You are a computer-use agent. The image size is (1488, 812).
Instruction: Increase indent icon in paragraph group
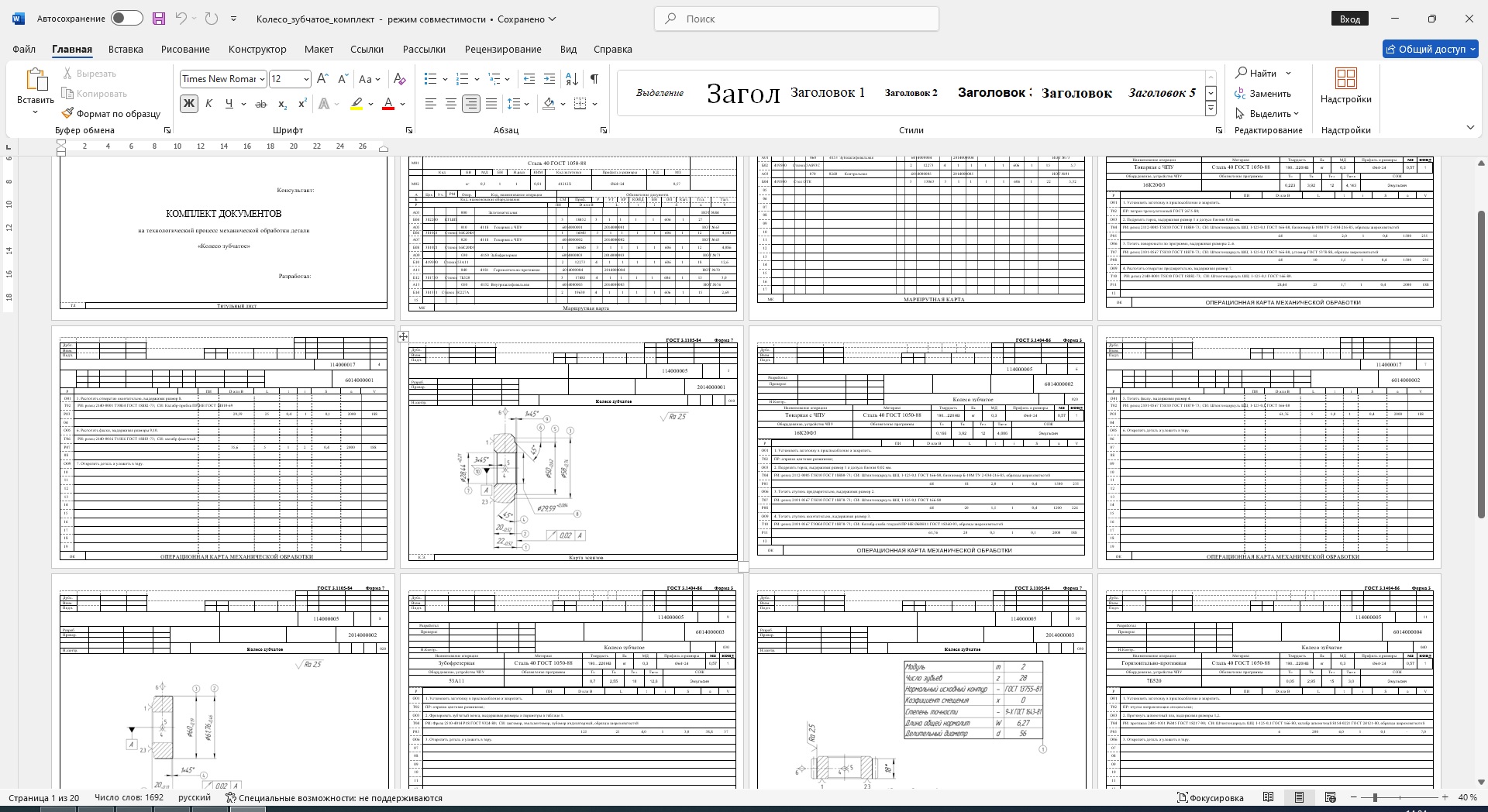pos(549,79)
